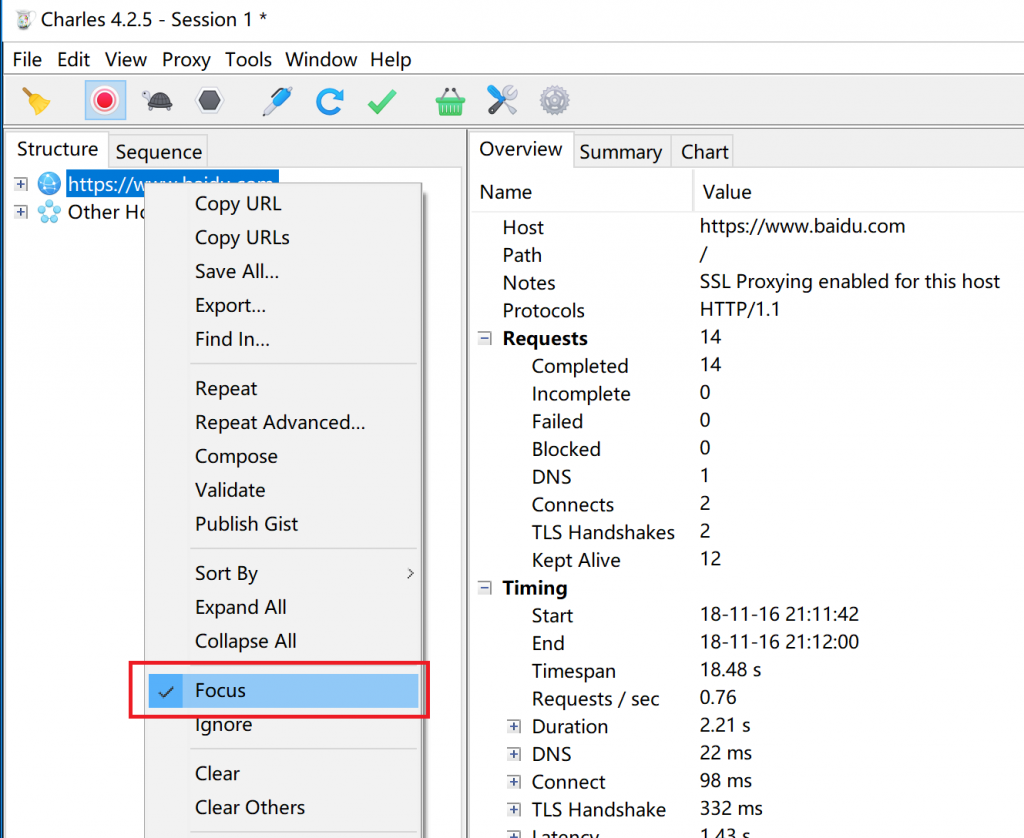Expand the DNS 22 ms timing row
Image resolution: width=1024 pixels, height=838 pixels.
click(514, 754)
